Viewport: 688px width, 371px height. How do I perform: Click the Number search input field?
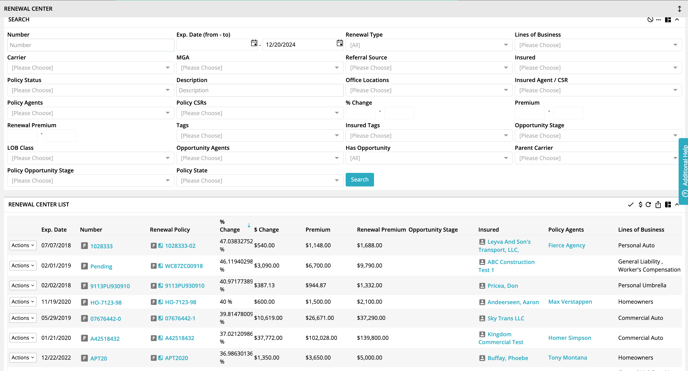coord(91,45)
